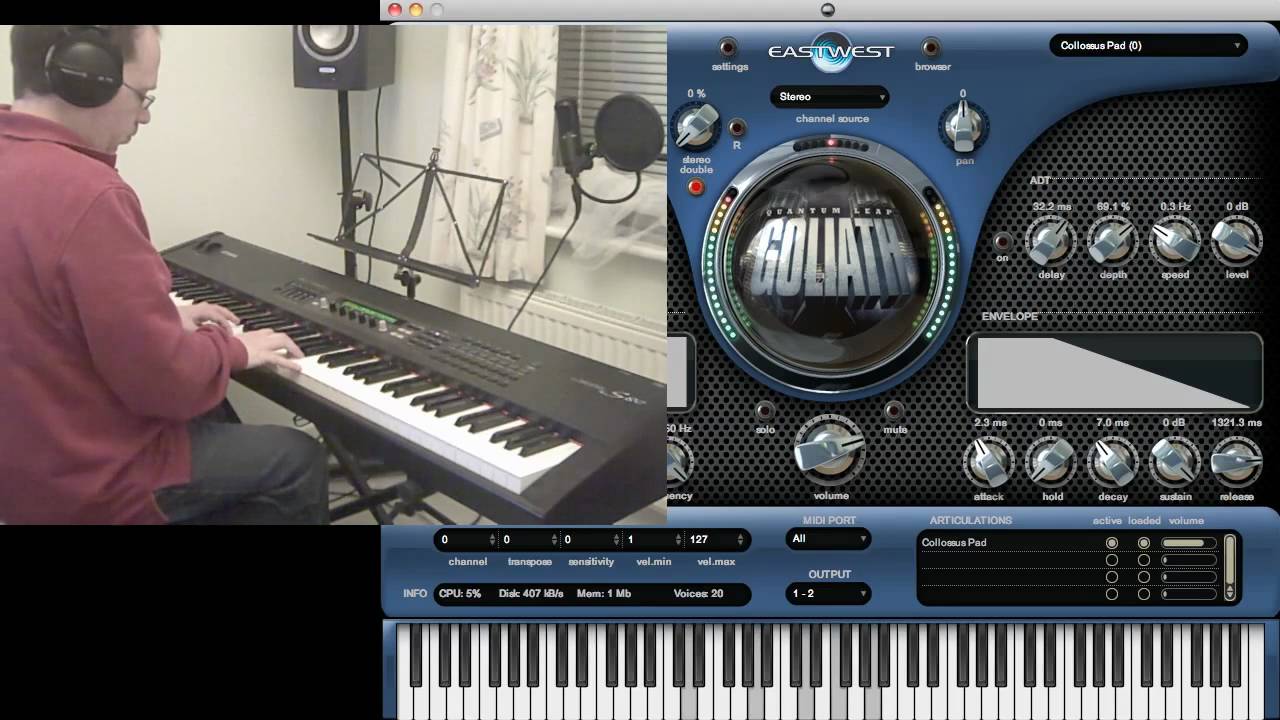The height and width of the screenshot is (720, 1280).
Task: Click the vel.max stepper showing 127
Action: coord(716,539)
